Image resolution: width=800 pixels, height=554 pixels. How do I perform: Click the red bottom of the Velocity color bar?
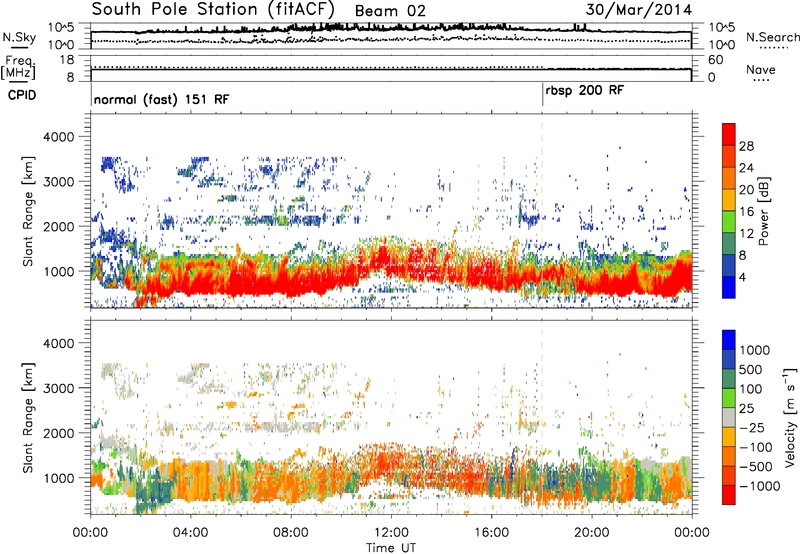(729, 495)
